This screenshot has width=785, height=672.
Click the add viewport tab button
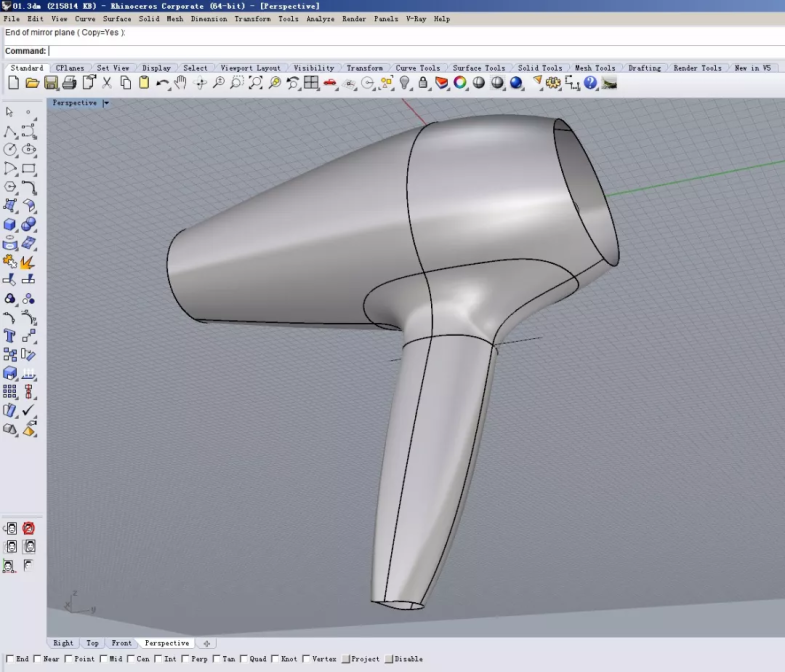tap(206, 643)
